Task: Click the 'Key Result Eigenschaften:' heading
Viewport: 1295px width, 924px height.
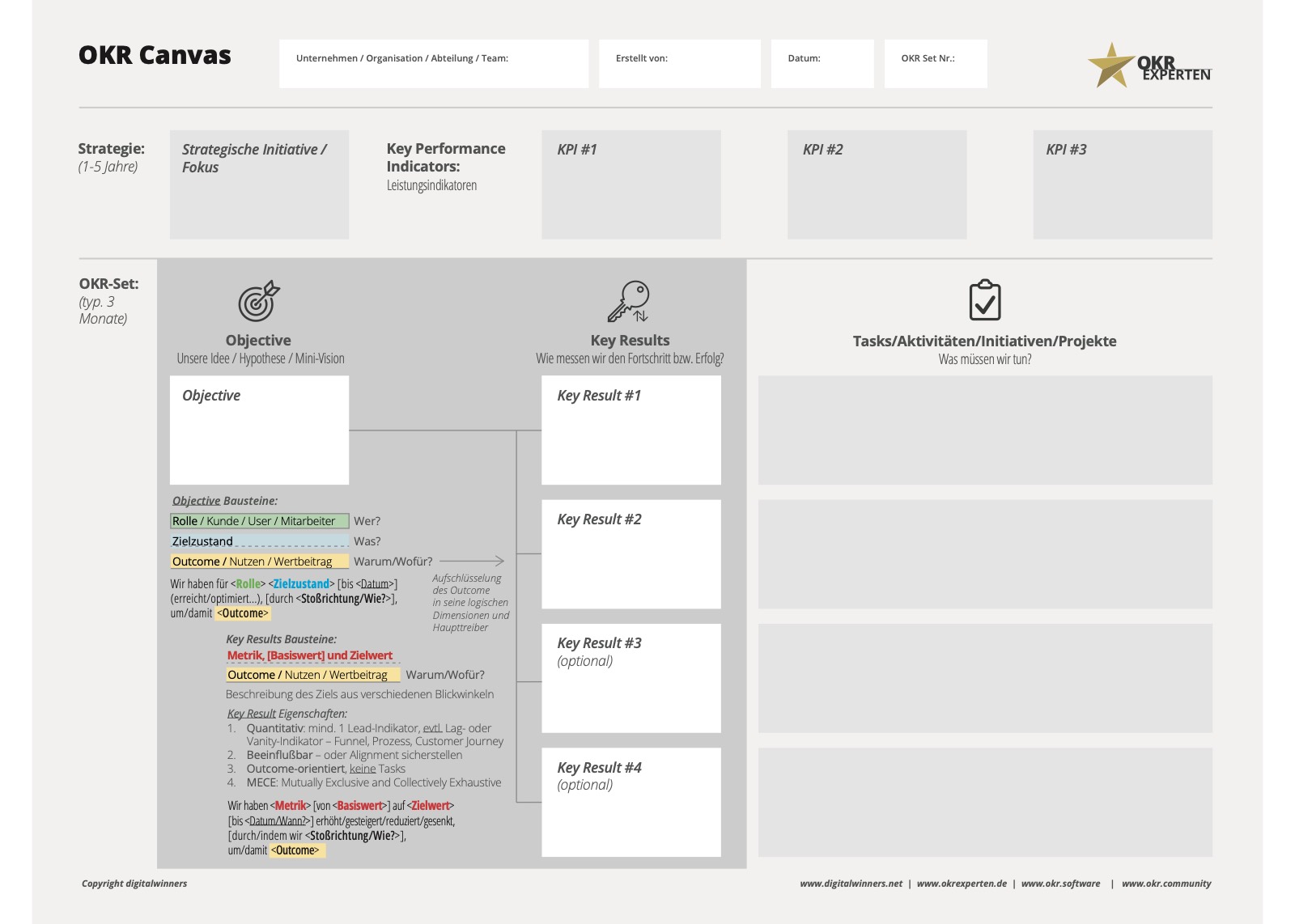Action: click(287, 714)
